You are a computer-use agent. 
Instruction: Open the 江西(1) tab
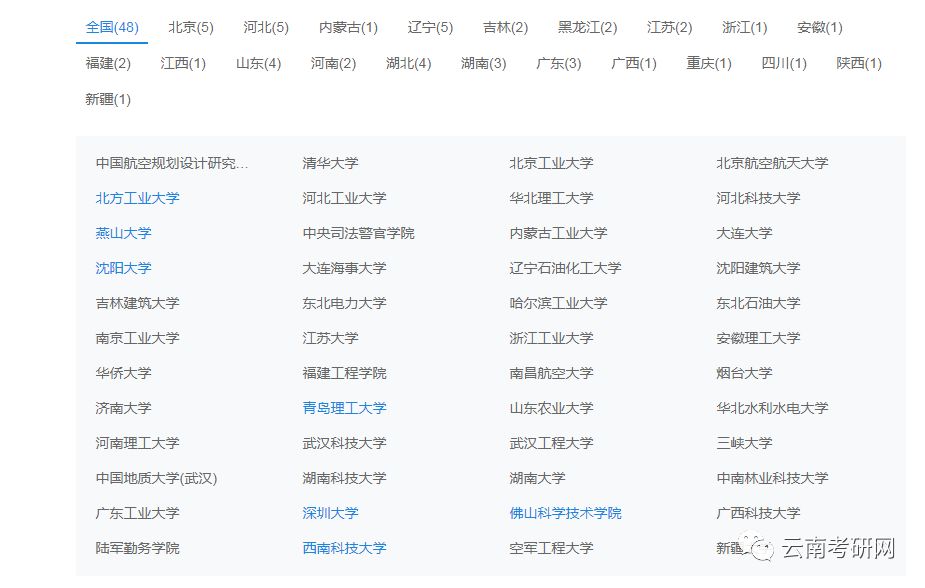(x=183, y=63)
